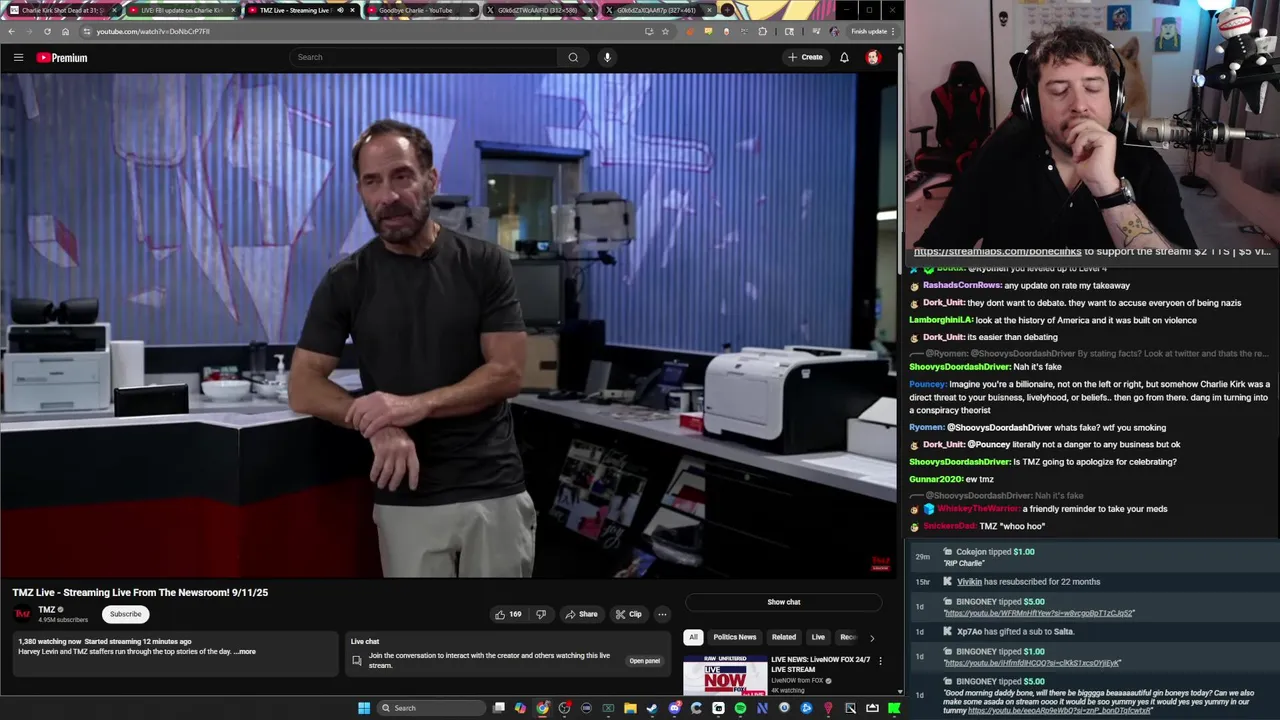This screenshot has width=1280, height=720.
Task: Open Task View on the taskbar
Action: 498,708
